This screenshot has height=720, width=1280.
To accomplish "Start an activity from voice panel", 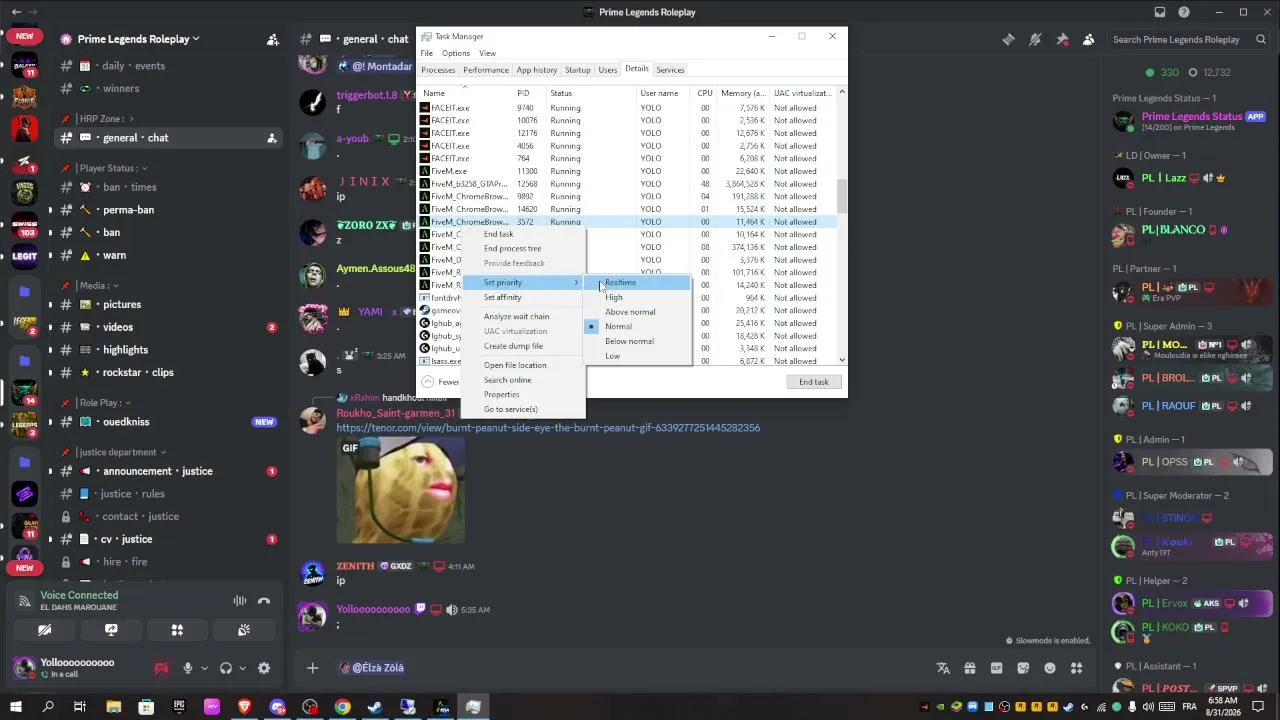I will (x=177, y=630).
